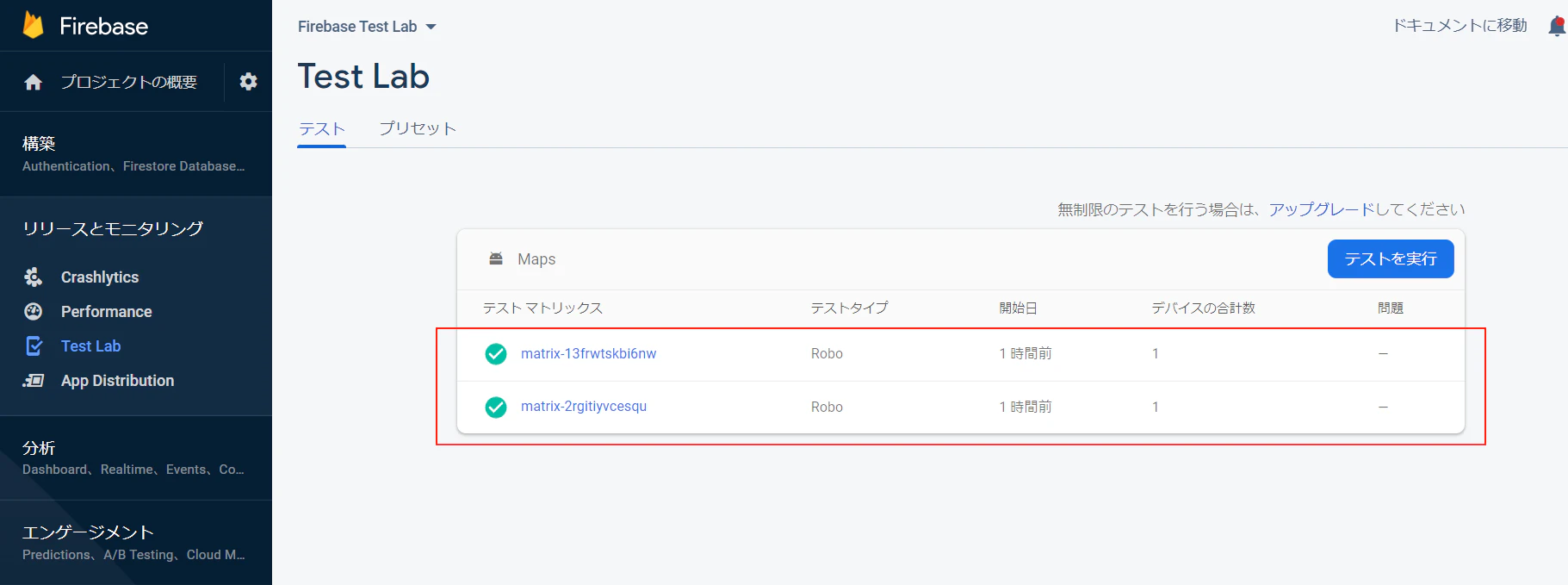This screenshot has width=1568, height=585.
Task: Click the テストタイプ column header
Action: (849, 308)
